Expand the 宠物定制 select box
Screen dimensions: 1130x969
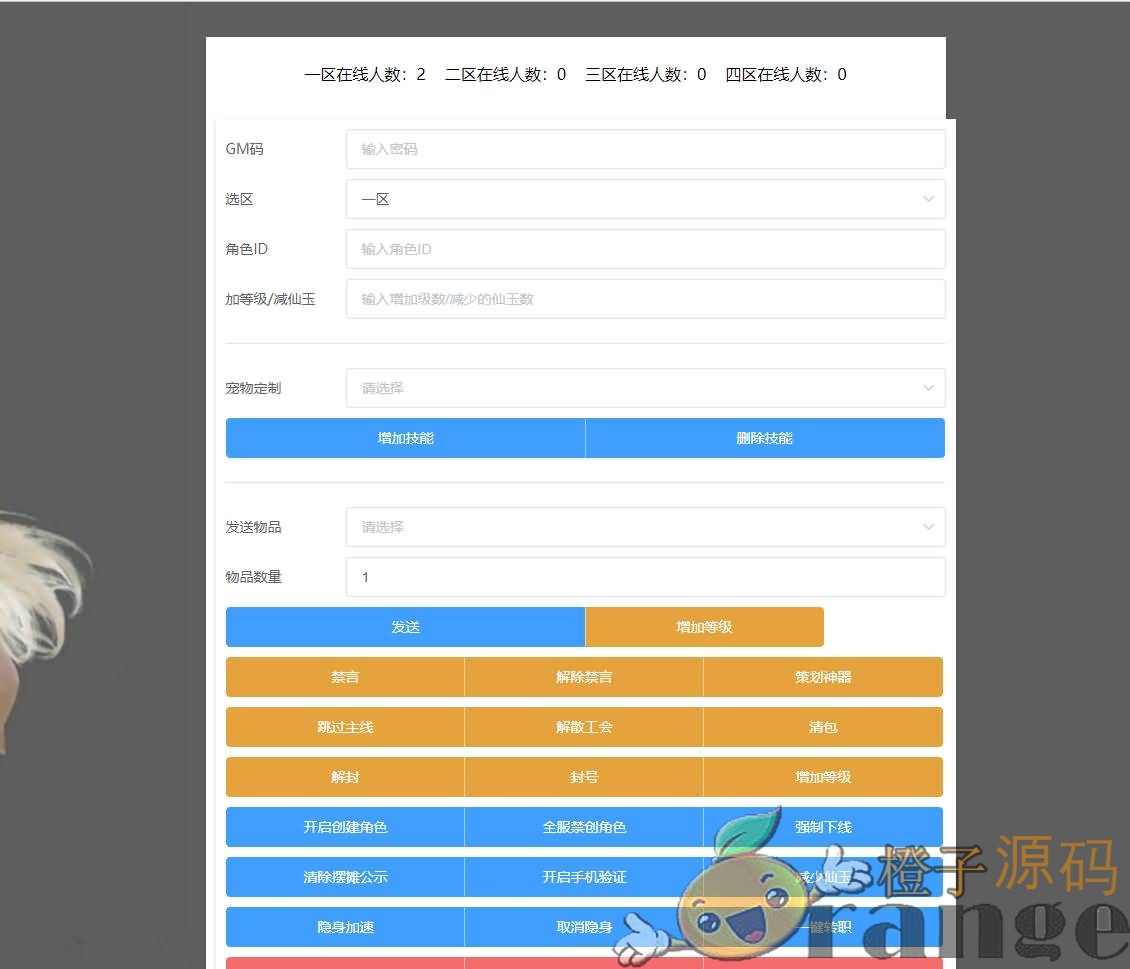point(645,388)
